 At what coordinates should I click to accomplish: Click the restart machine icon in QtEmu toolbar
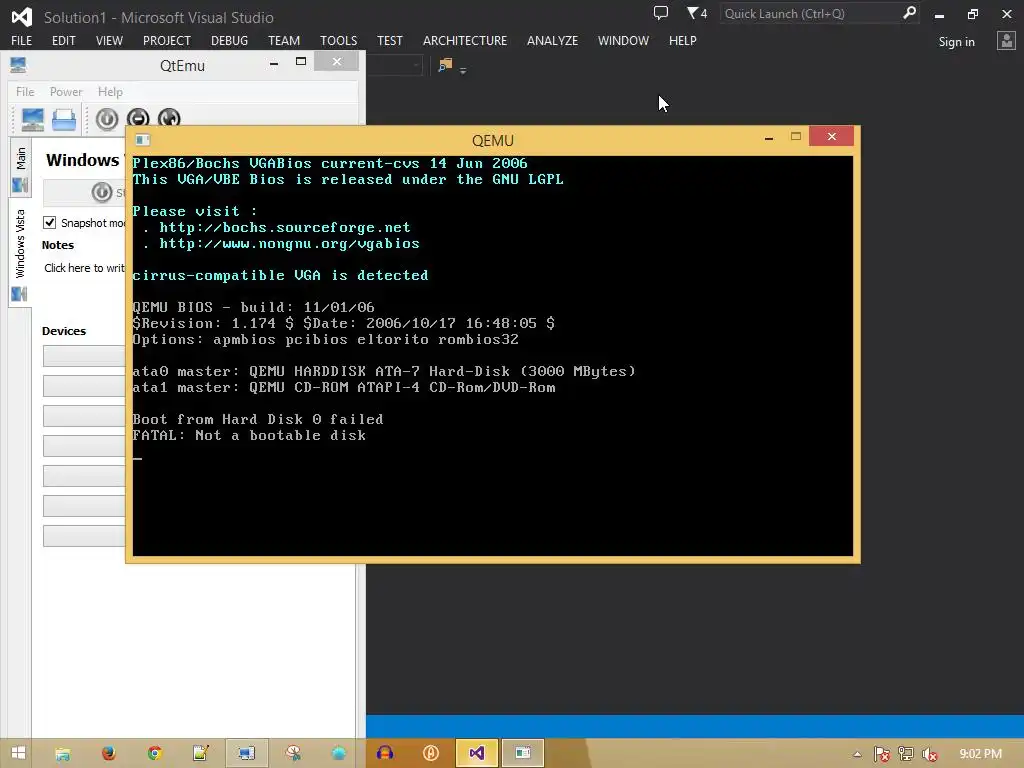click(169, 118)
